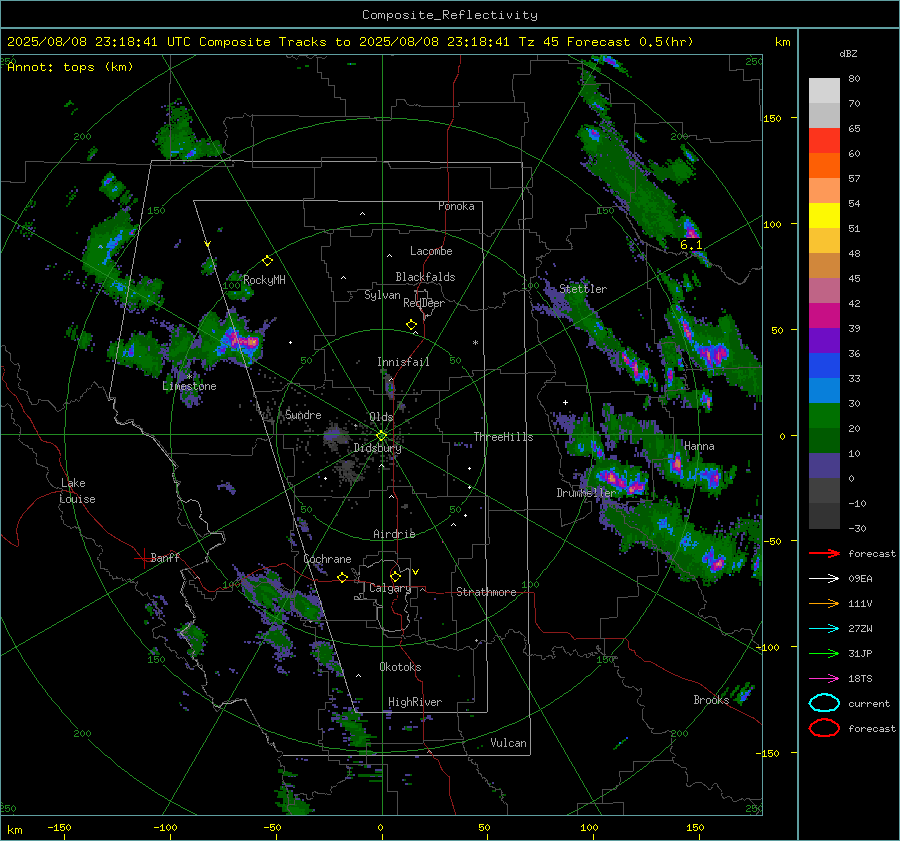Click the yellow radar-center diamond at Didsbury

[381, 436]
